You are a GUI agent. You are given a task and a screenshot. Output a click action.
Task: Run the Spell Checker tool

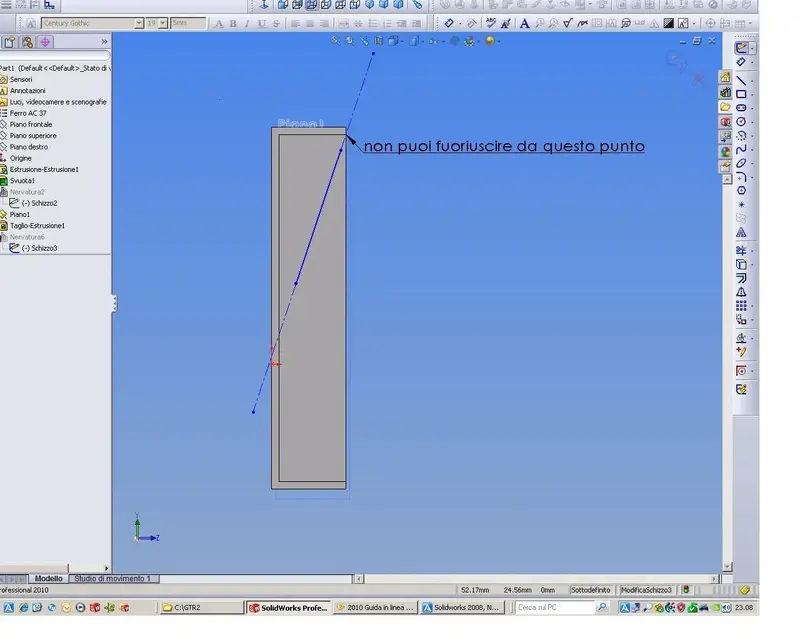(491, 23)
